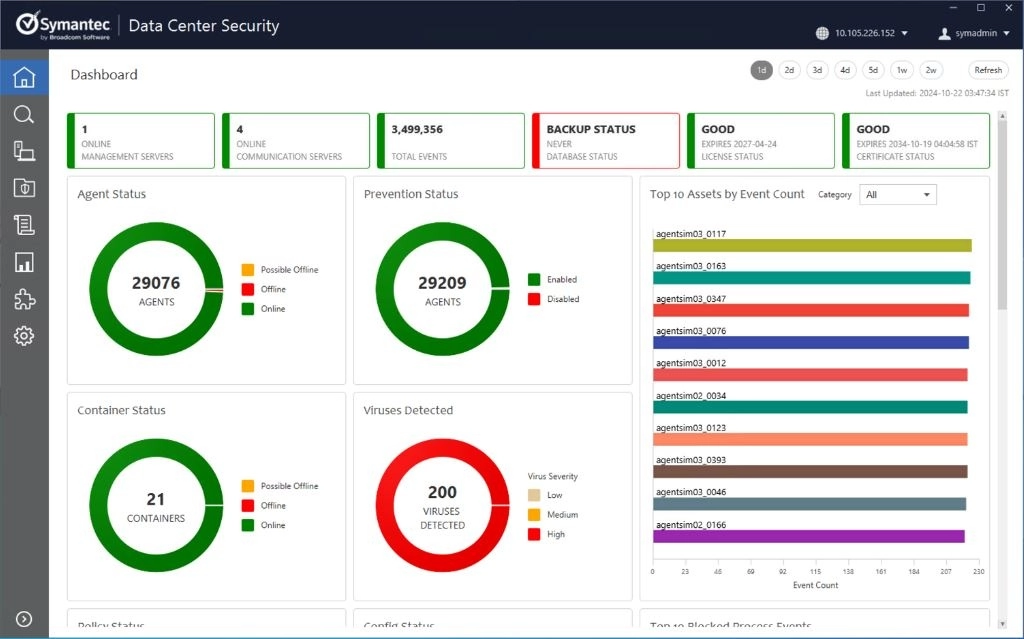Click the agentsim03_0117 bar in chart
Viewport: 1024px width, 639px height.
click(812, 246)
